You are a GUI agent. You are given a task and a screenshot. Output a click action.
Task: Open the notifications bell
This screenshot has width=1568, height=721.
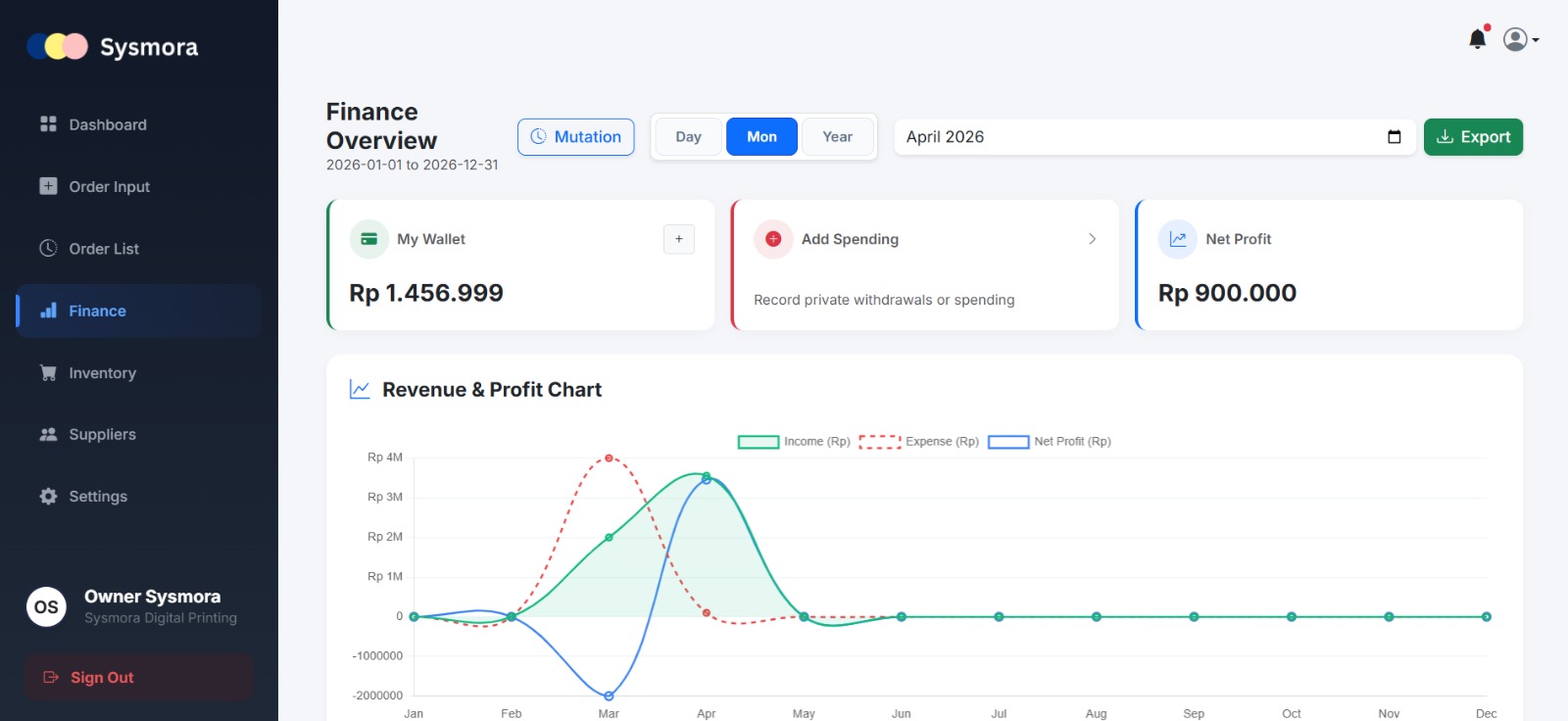[1478, 38]
